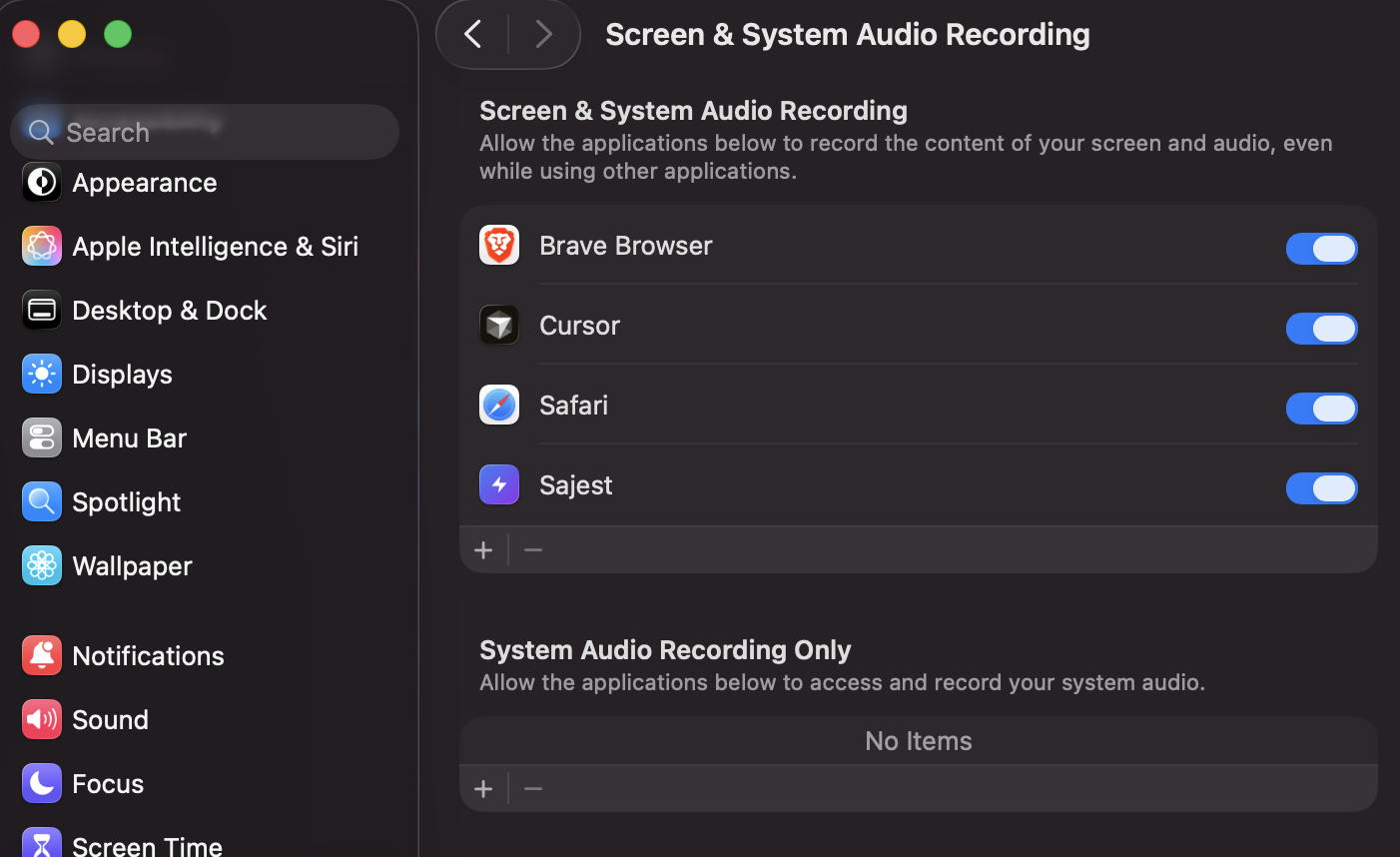Click the Displays sun icon
The width and height of the screenshot is (1400, 857).
click(42, 375)
